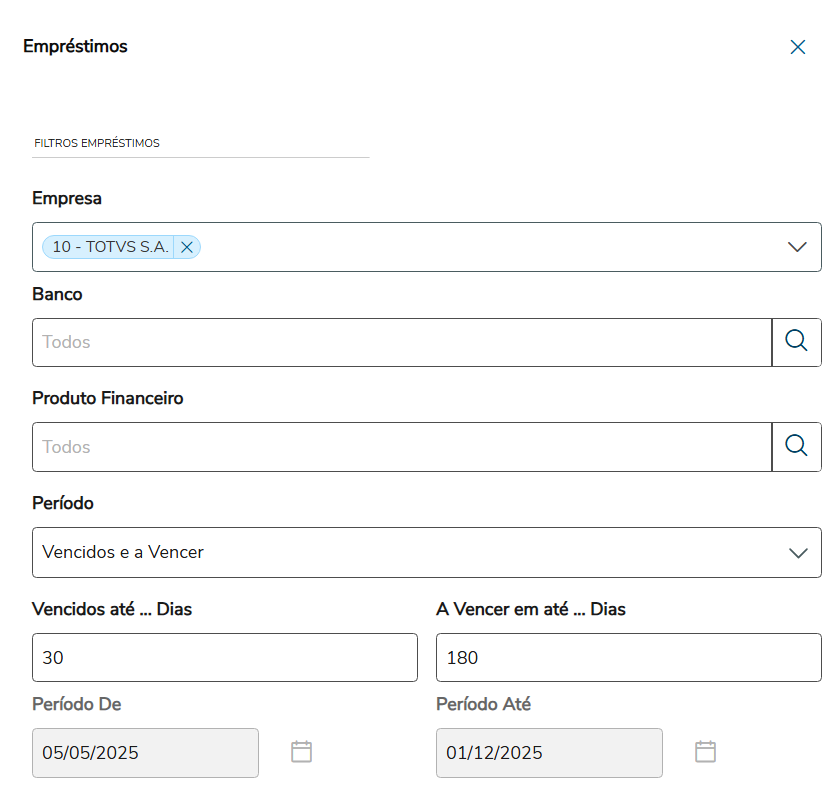Select the Filtros Empréstimos tab
This screenshot has width=840, height=792.
(97, 143)
